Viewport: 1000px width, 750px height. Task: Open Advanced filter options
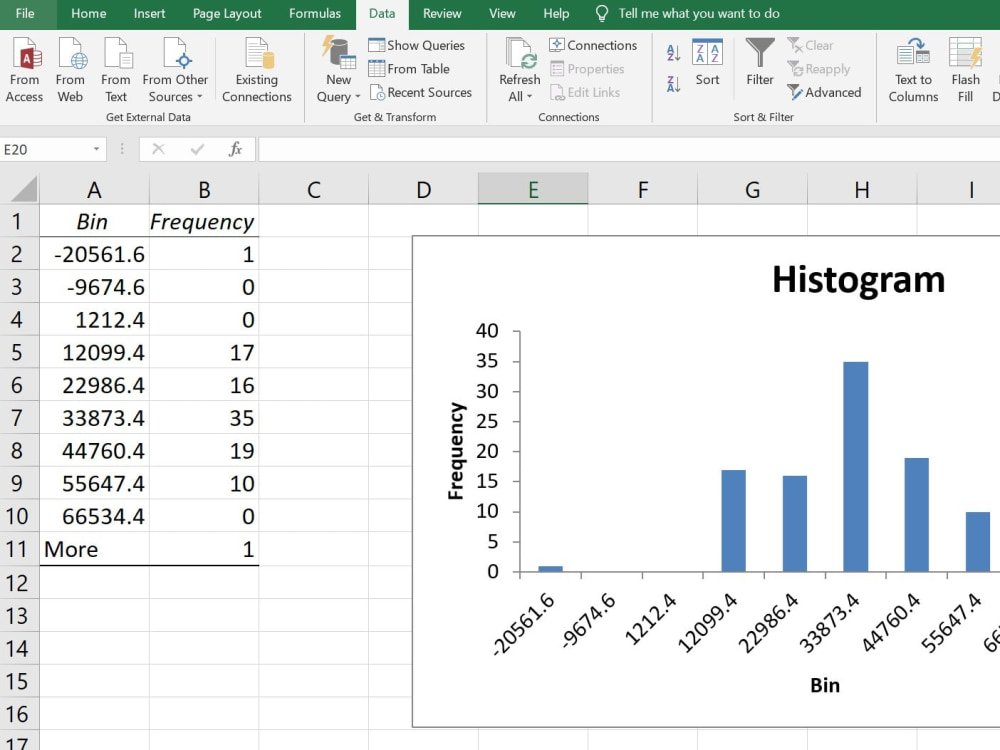(x=824, y=92)
